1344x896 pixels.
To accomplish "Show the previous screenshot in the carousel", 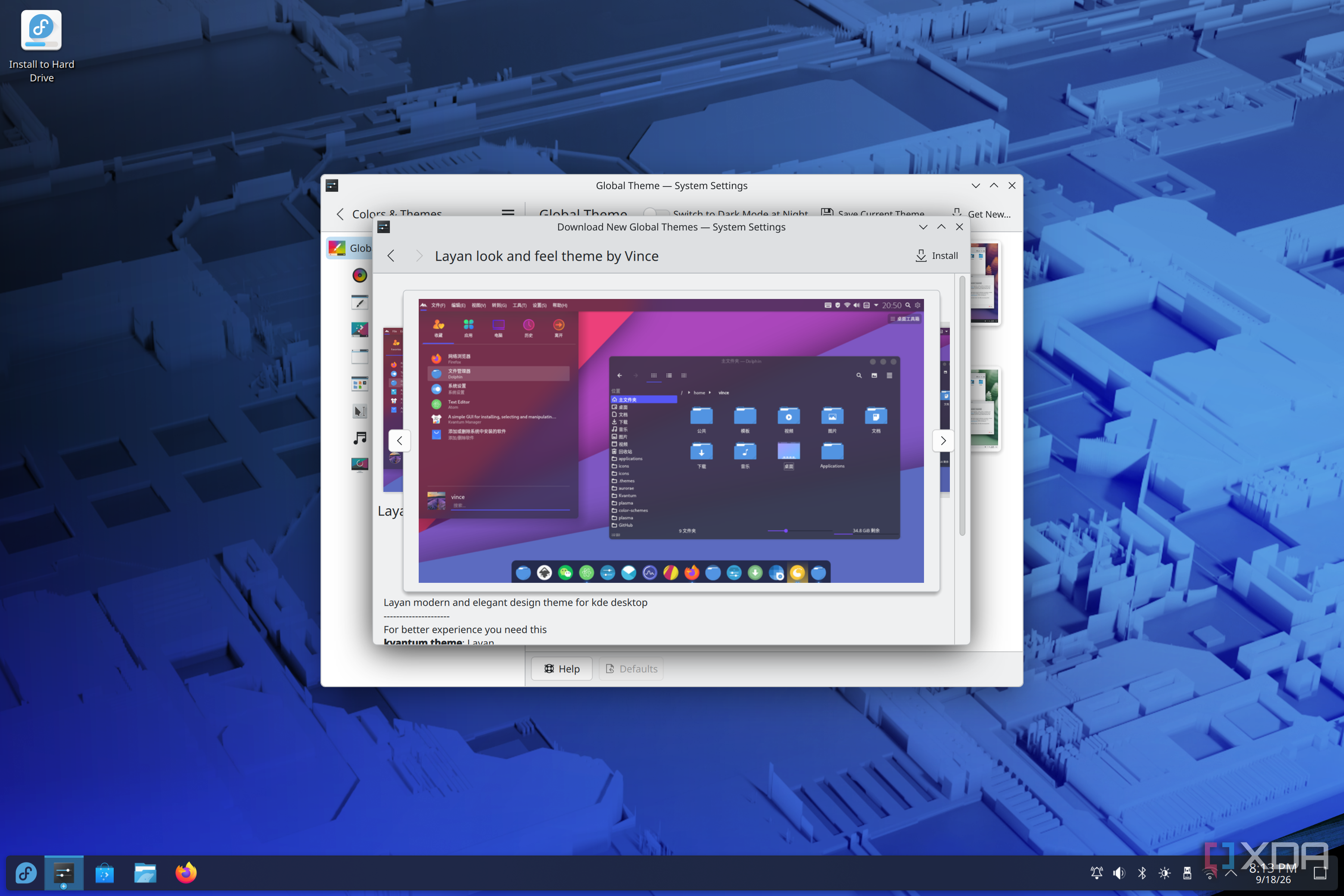I will pyautogui.click(x=399, y=441).
